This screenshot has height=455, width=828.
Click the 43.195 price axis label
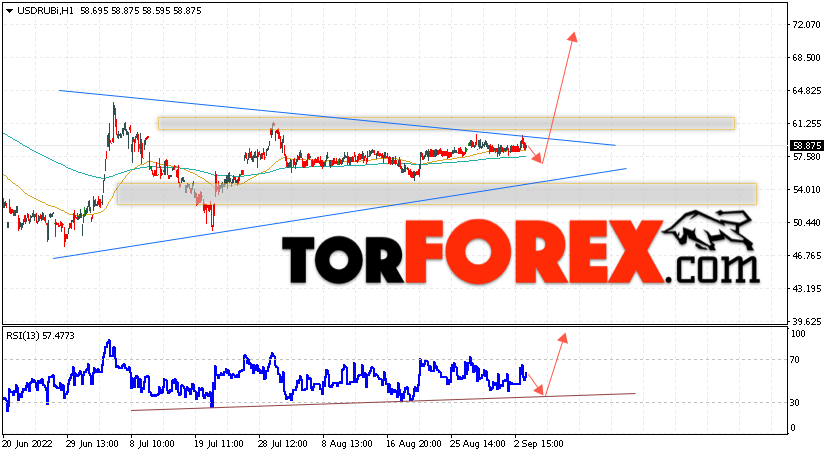(806, 289)
